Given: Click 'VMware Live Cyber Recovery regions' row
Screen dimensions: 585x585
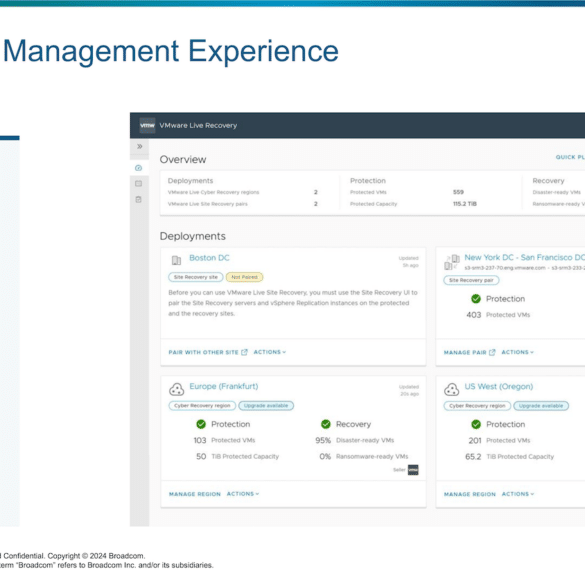Looking at the screenshot, I should click(x=243, y=192).
